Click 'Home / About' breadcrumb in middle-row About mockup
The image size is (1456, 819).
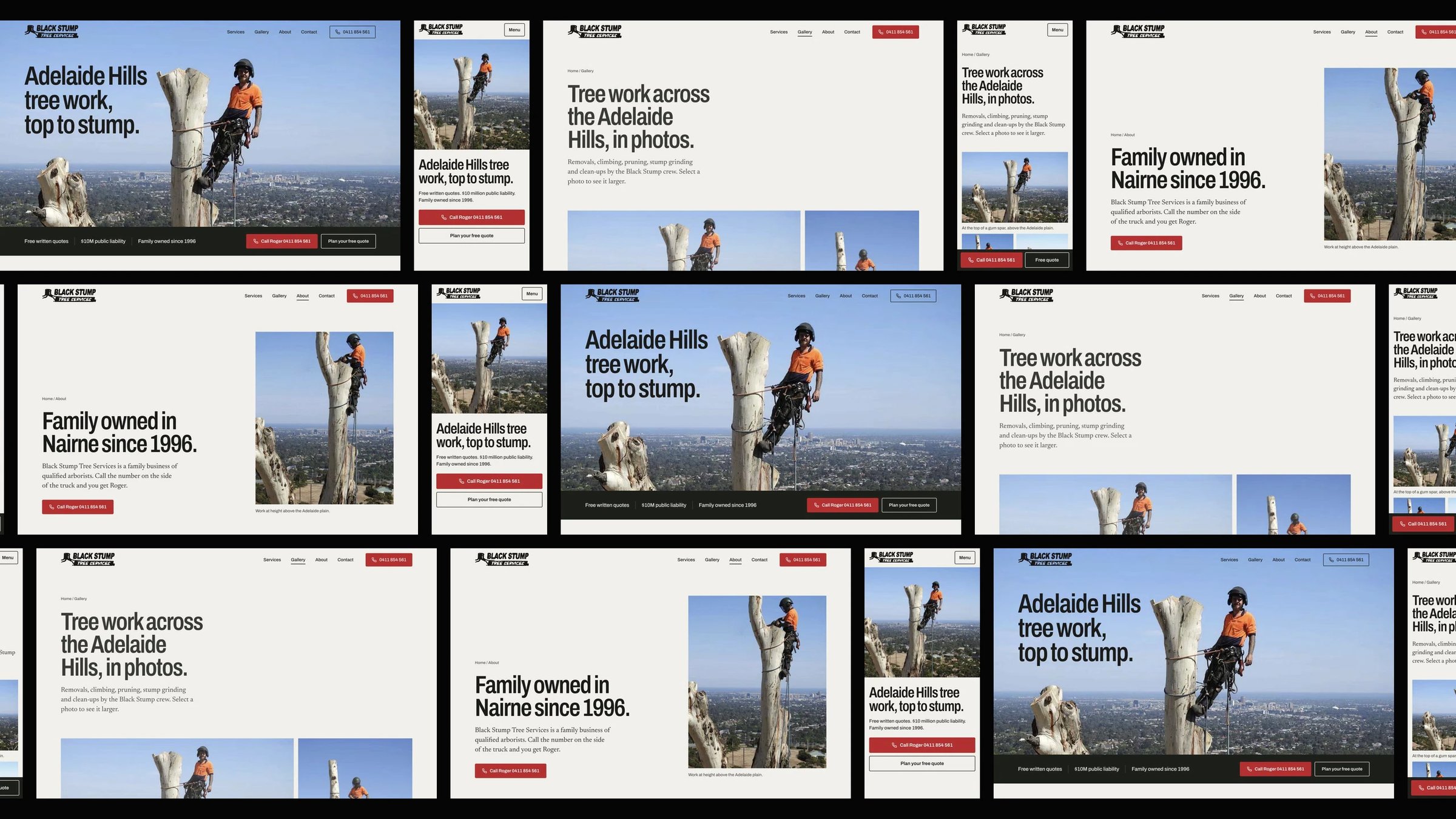click(x=54, y=399)
